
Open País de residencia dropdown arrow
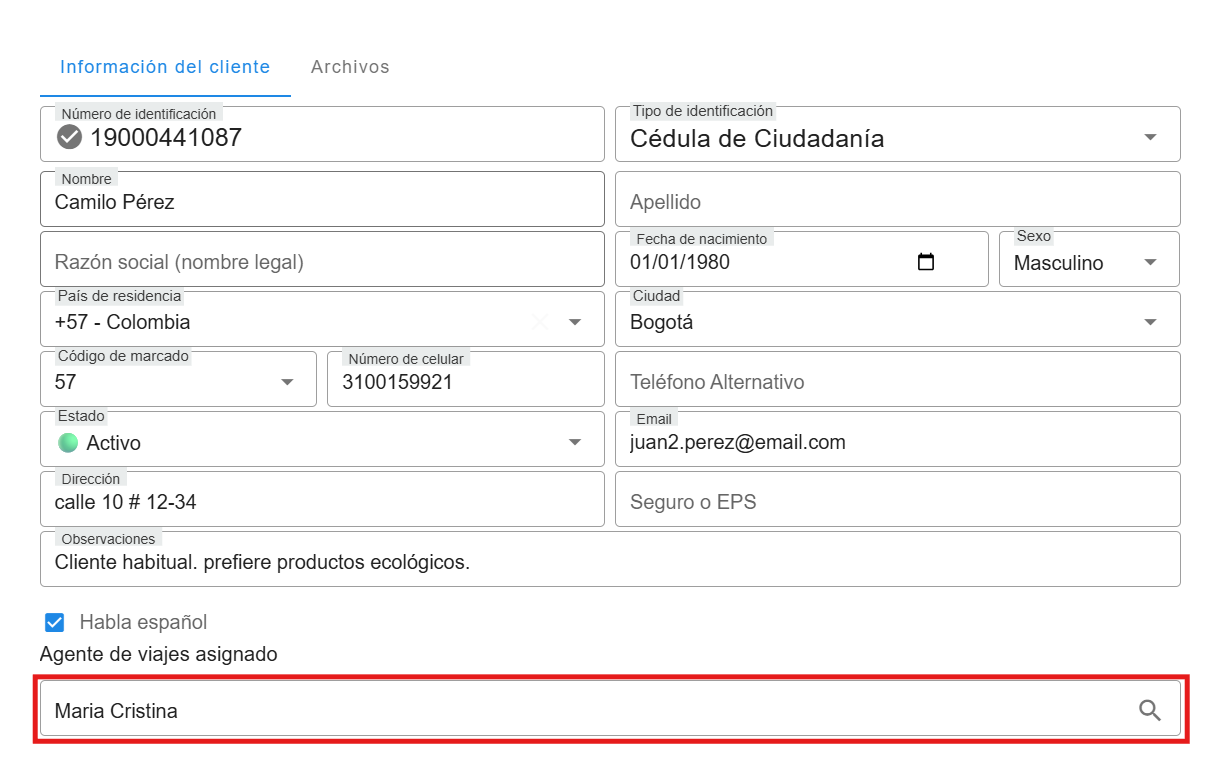tap(575, 322)
